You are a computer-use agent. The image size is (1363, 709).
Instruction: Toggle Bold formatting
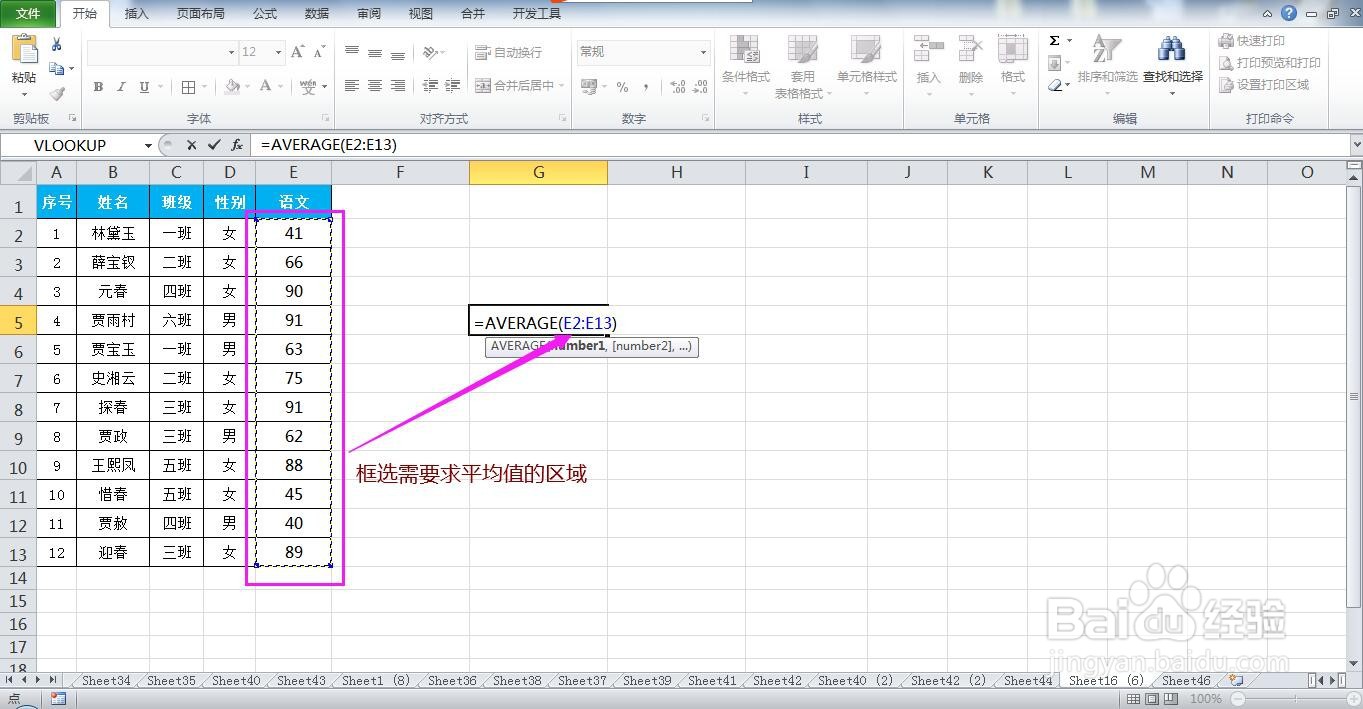point(98,87)
